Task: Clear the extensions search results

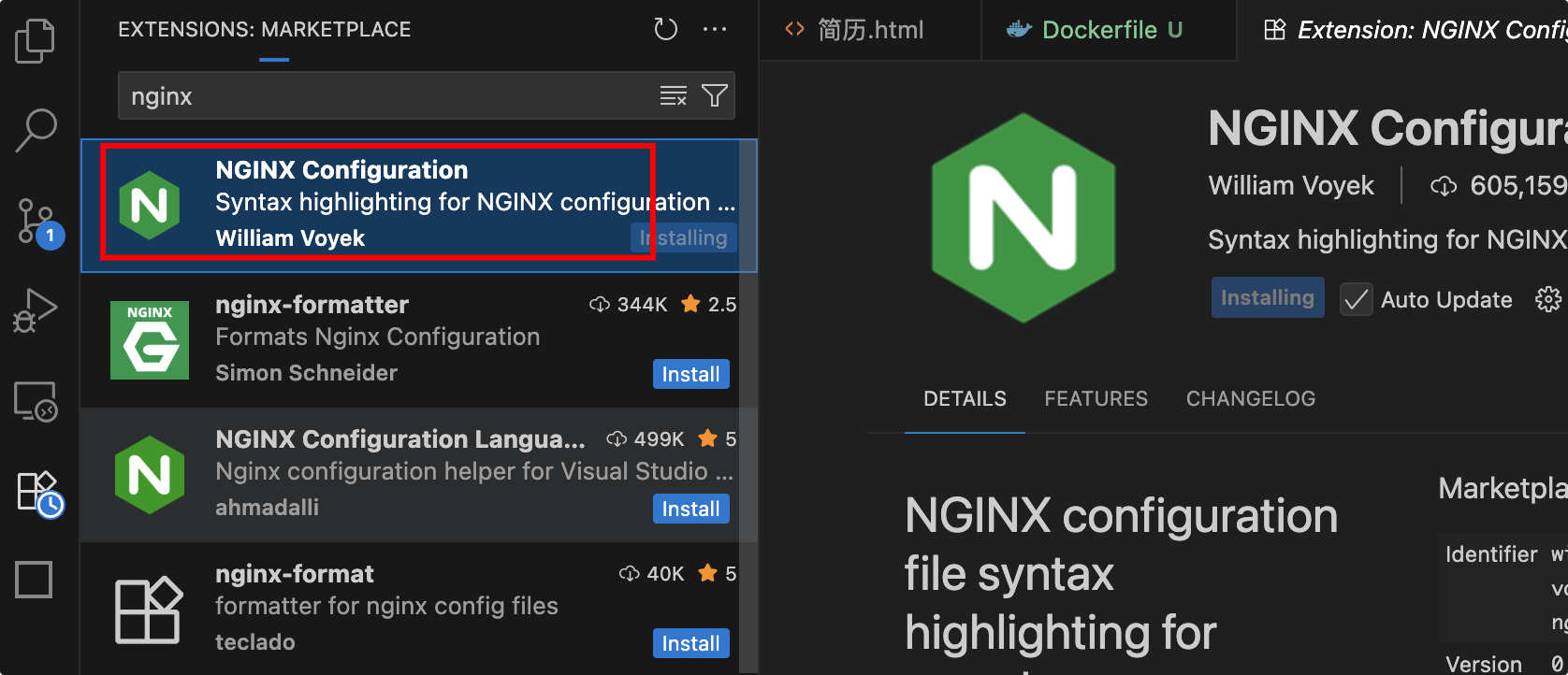Action: [674, 95]
